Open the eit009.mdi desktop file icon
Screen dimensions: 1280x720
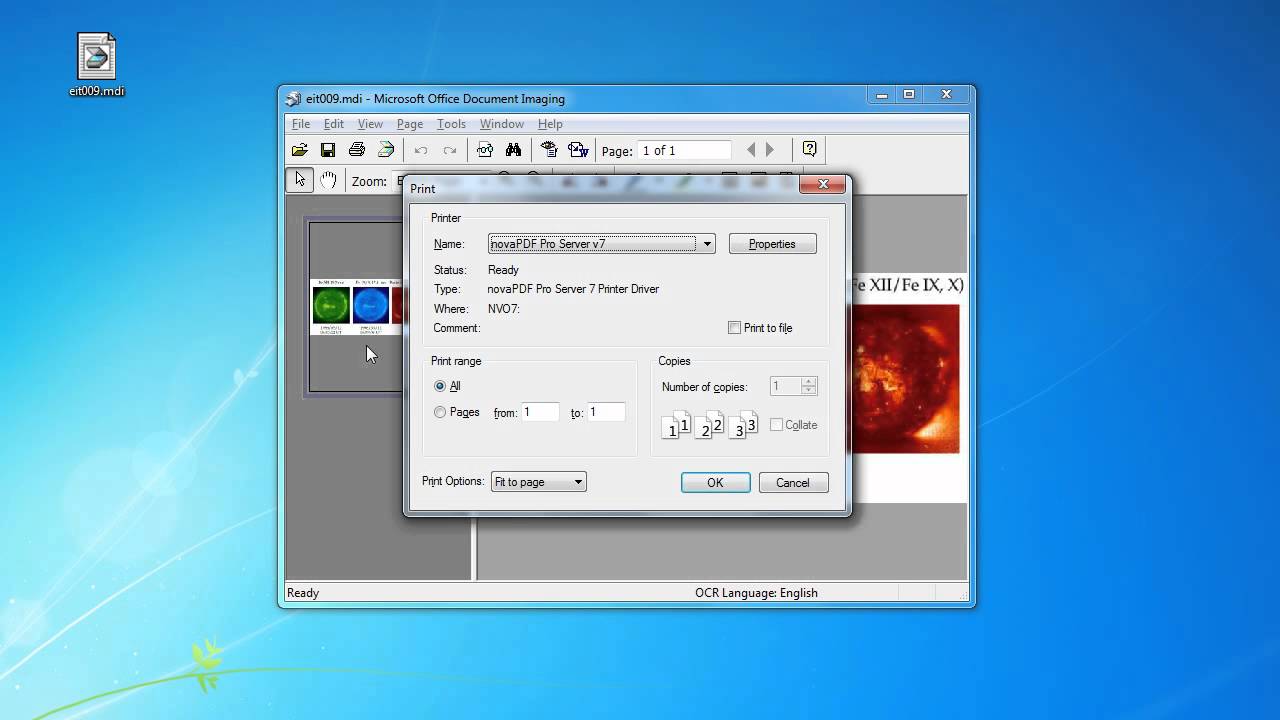[x=97, y=64]
